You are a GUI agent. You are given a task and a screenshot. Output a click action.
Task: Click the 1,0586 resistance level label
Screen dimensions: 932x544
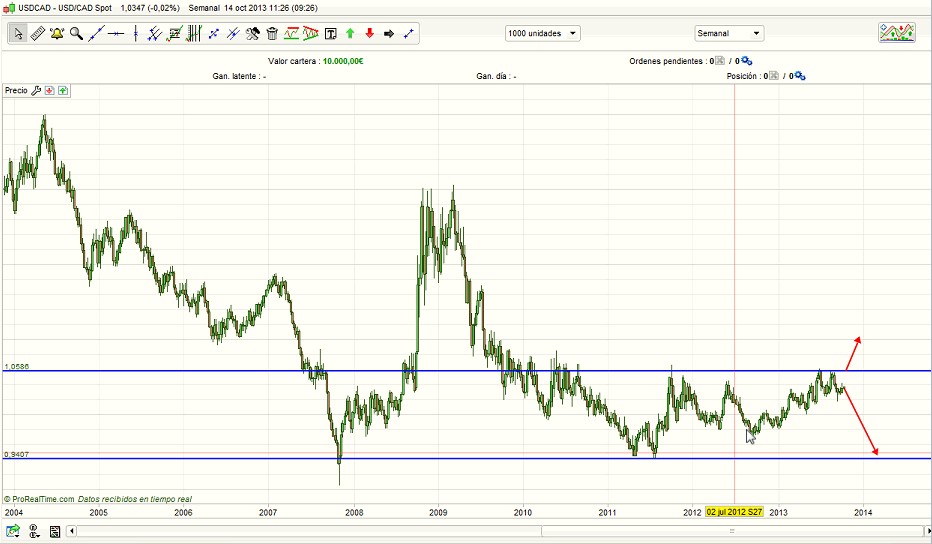point(16,366)
